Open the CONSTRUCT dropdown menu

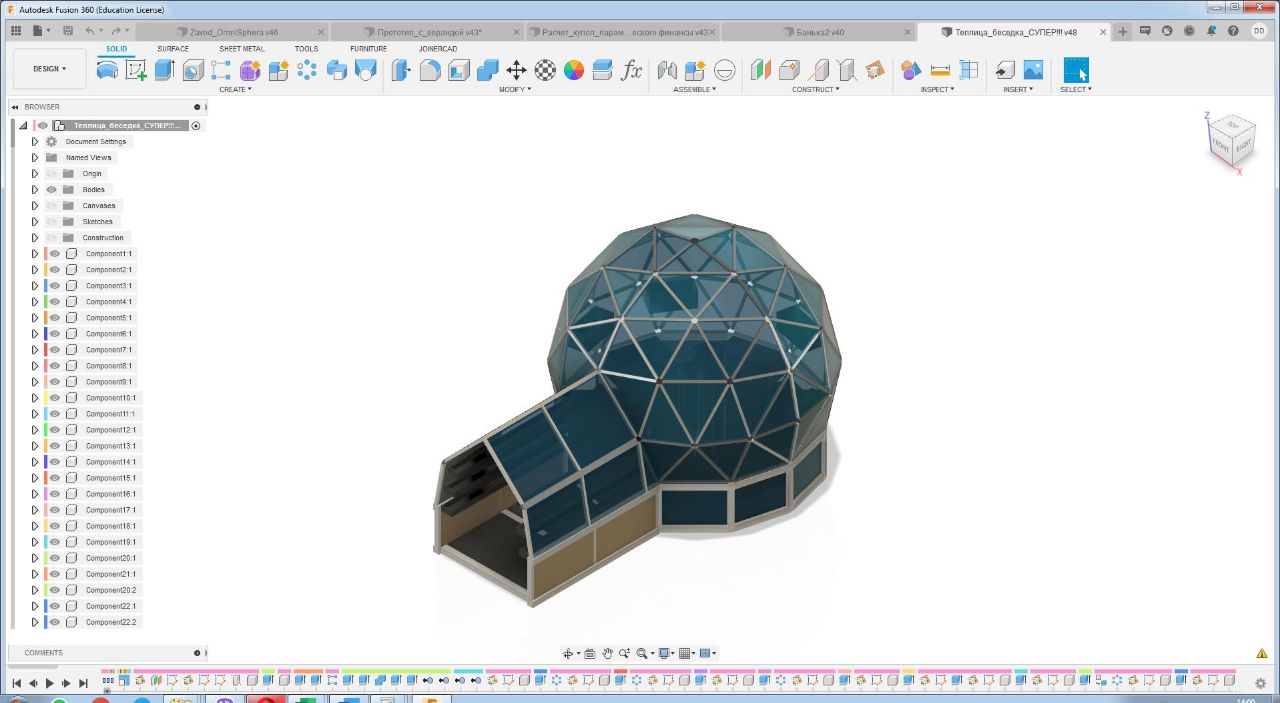click(x=815, y=89)
